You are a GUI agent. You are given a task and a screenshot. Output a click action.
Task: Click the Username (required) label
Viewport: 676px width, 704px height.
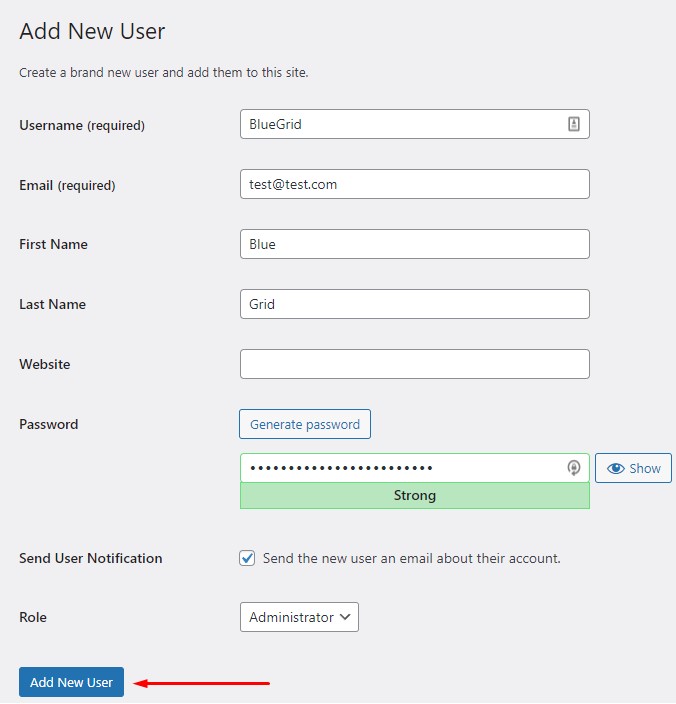tap(82, 125)
